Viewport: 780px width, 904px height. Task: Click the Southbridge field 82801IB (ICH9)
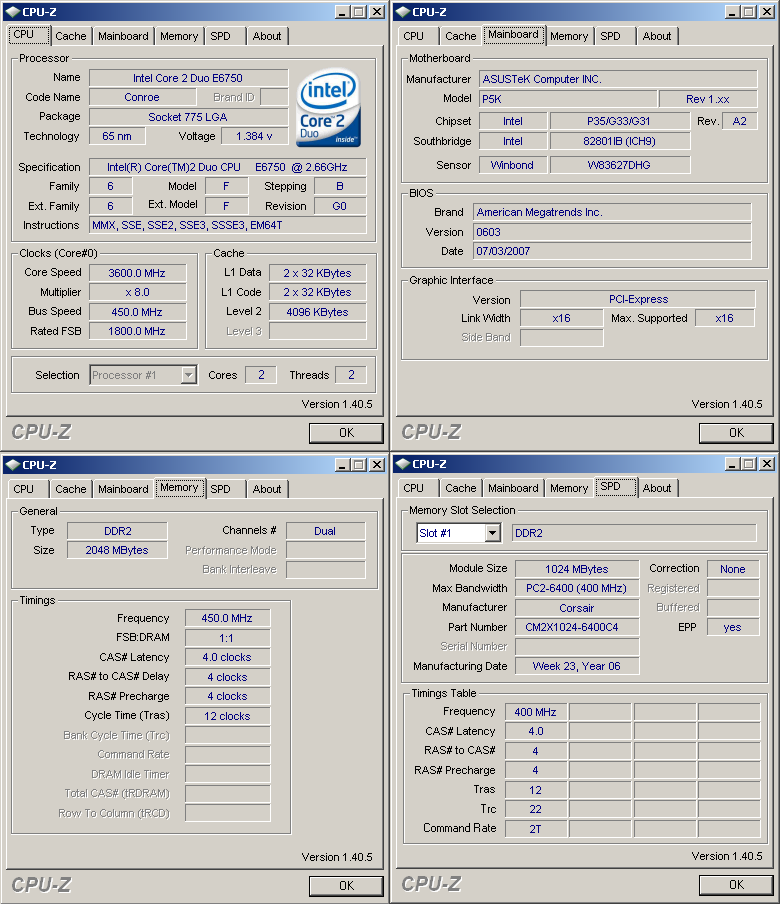(620, 141)
